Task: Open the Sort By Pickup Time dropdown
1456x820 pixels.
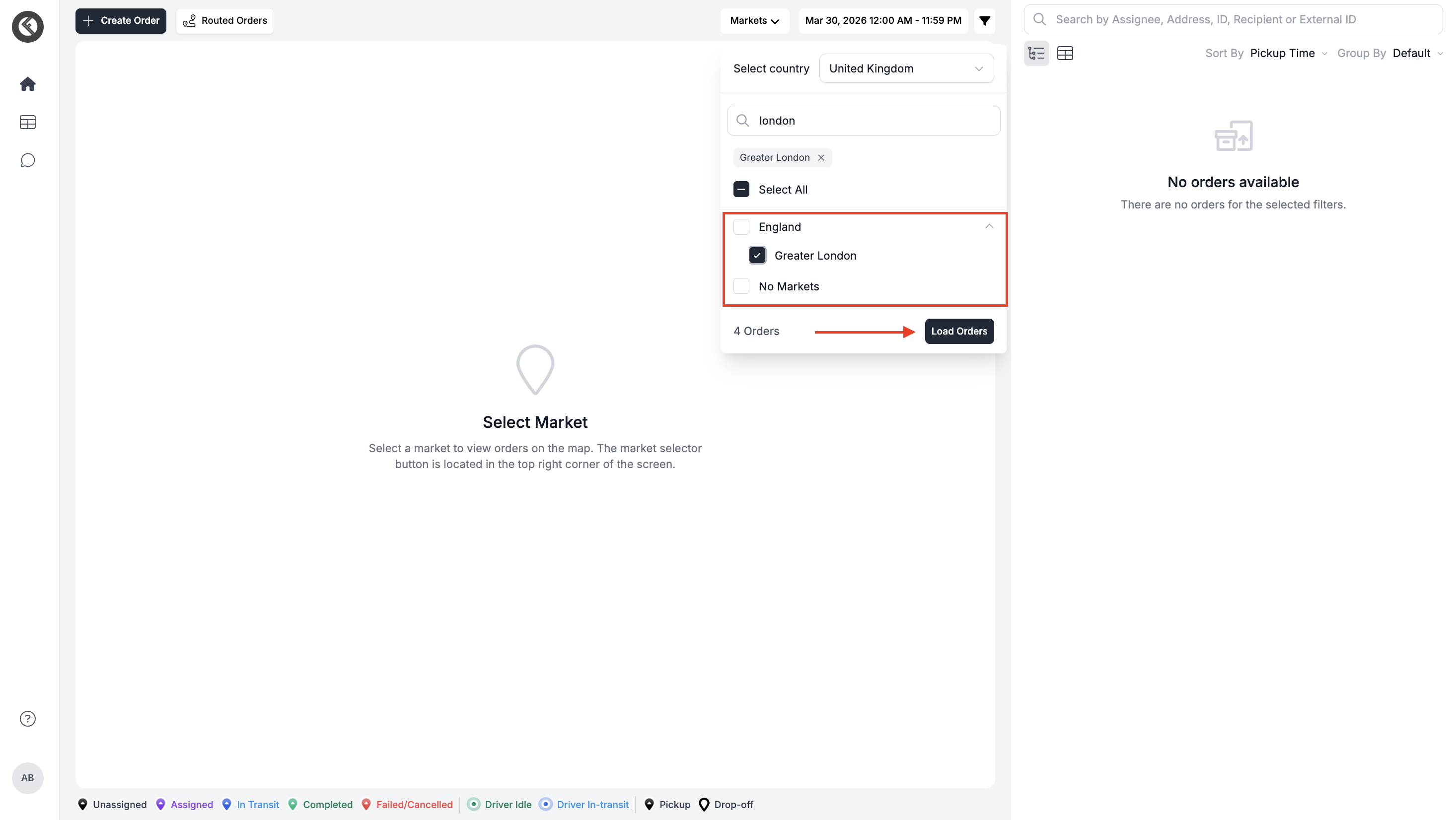Action: click(x=1288, y=53)
